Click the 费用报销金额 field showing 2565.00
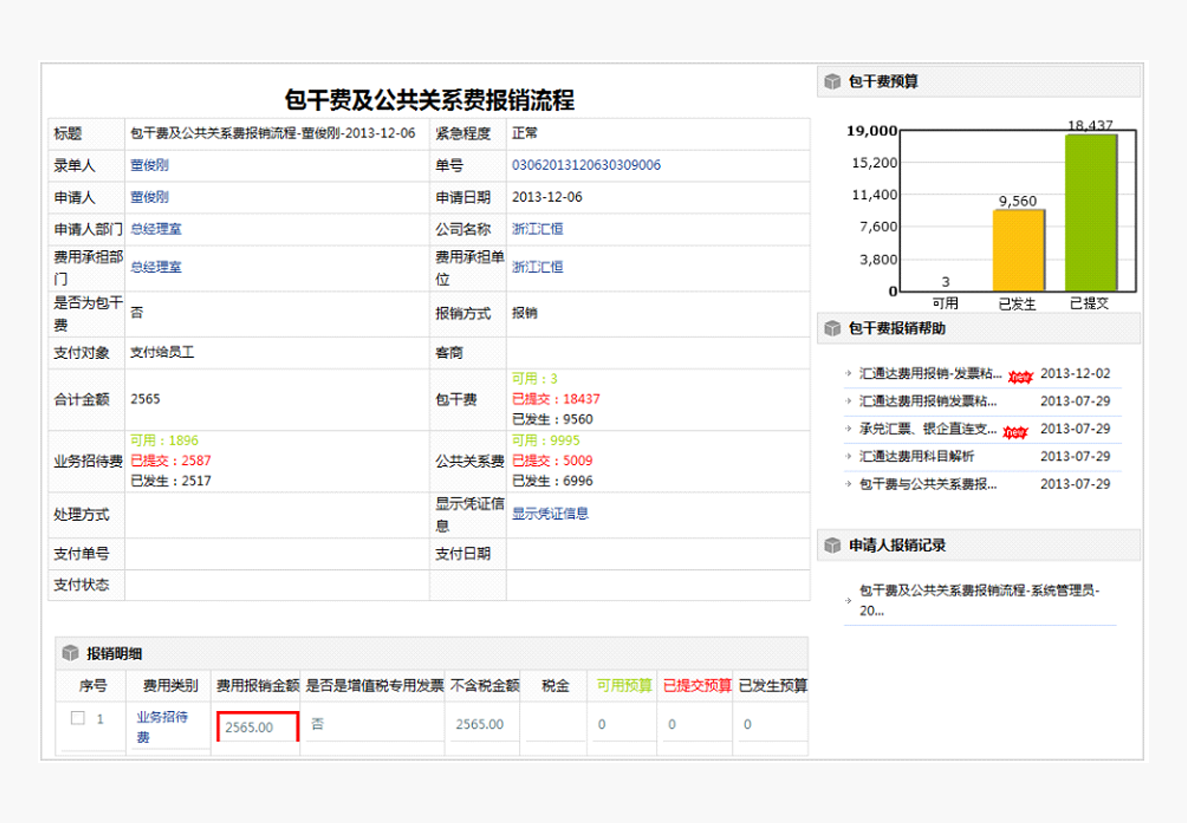The image size is (1187, 823). coord(258,727)
